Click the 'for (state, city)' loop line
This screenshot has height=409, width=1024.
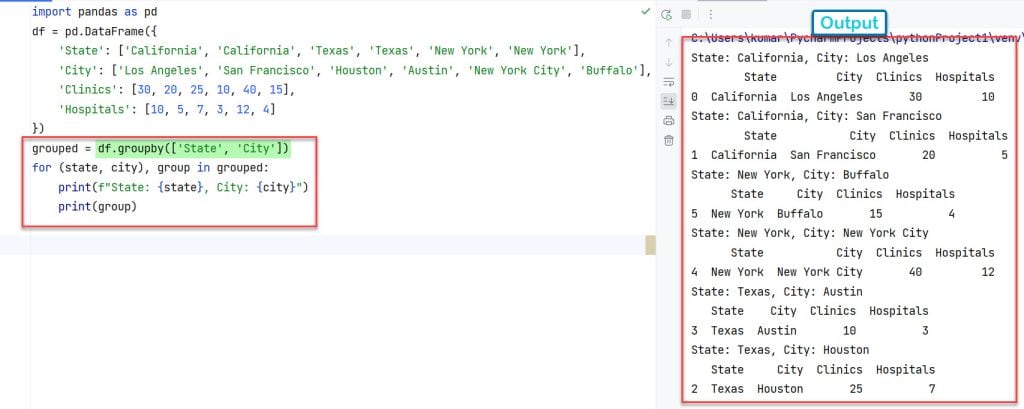150,169
